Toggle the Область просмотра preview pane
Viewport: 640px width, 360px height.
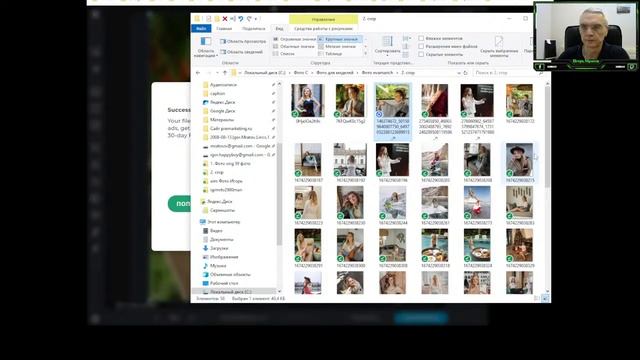[243, 41]
